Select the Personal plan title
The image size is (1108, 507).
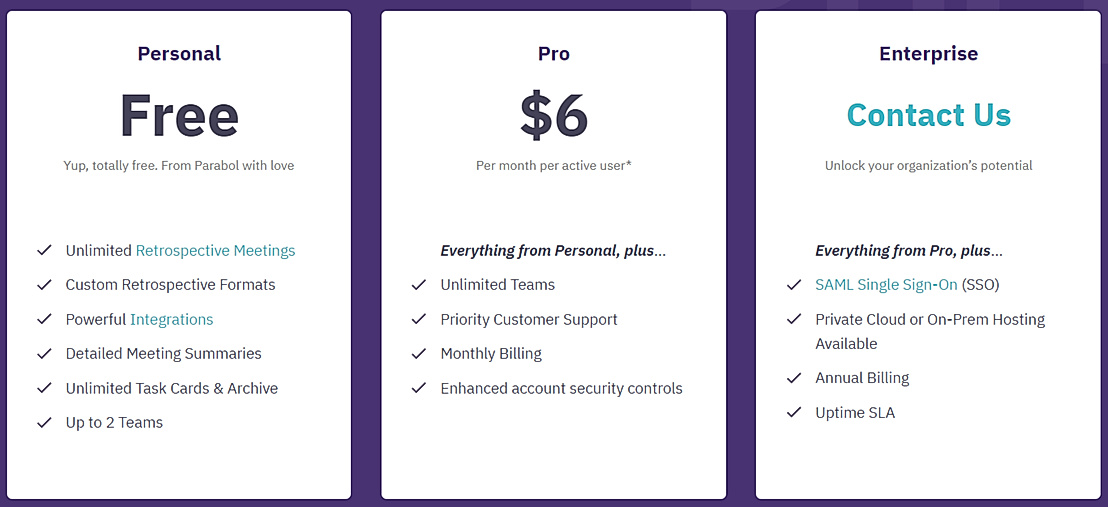179,54
